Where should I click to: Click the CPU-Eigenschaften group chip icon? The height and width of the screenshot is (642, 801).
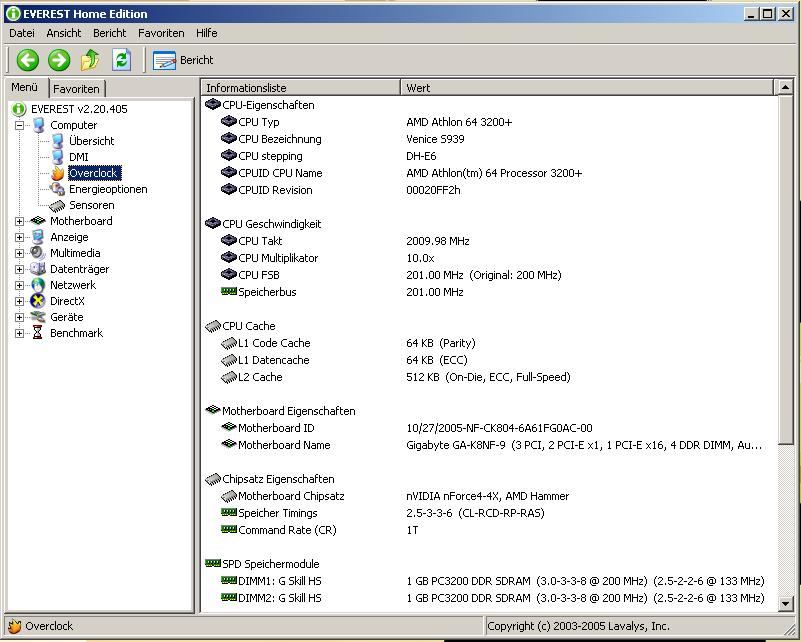click(x=213, y=105)
